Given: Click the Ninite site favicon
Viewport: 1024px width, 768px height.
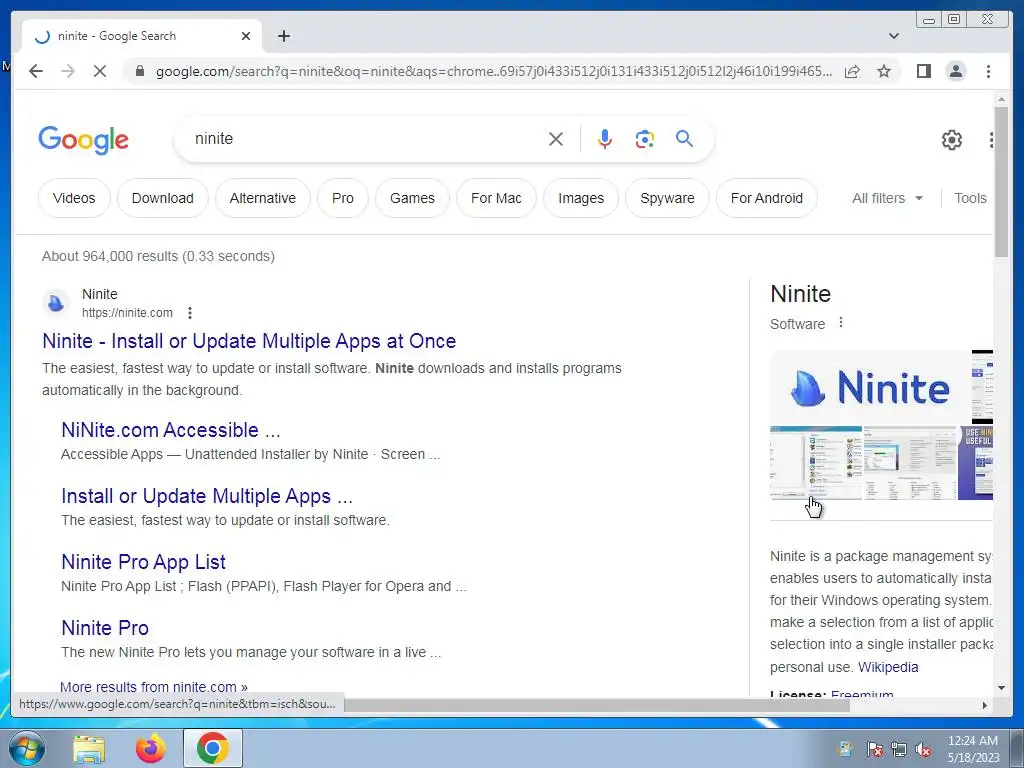Looking at the screenshot, I should click(56, 303).
